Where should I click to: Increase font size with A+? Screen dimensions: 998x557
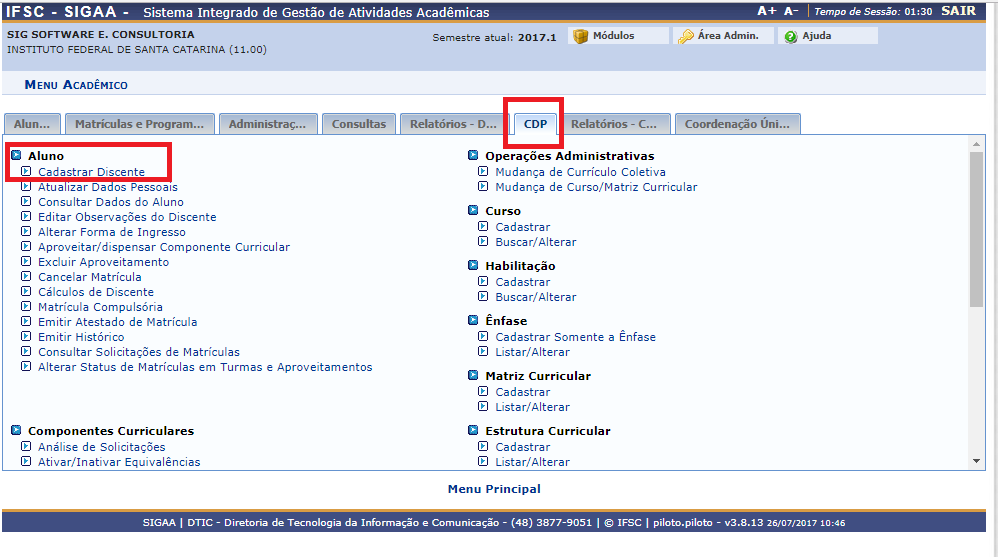point(766,11)
